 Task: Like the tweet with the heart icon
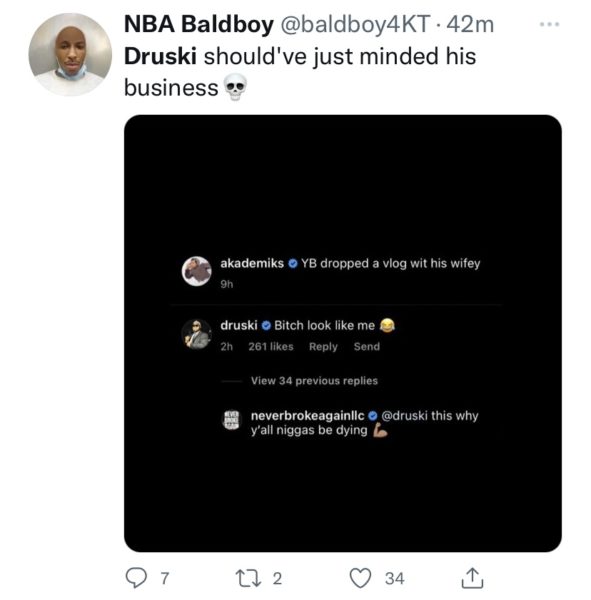coord(360,578)
